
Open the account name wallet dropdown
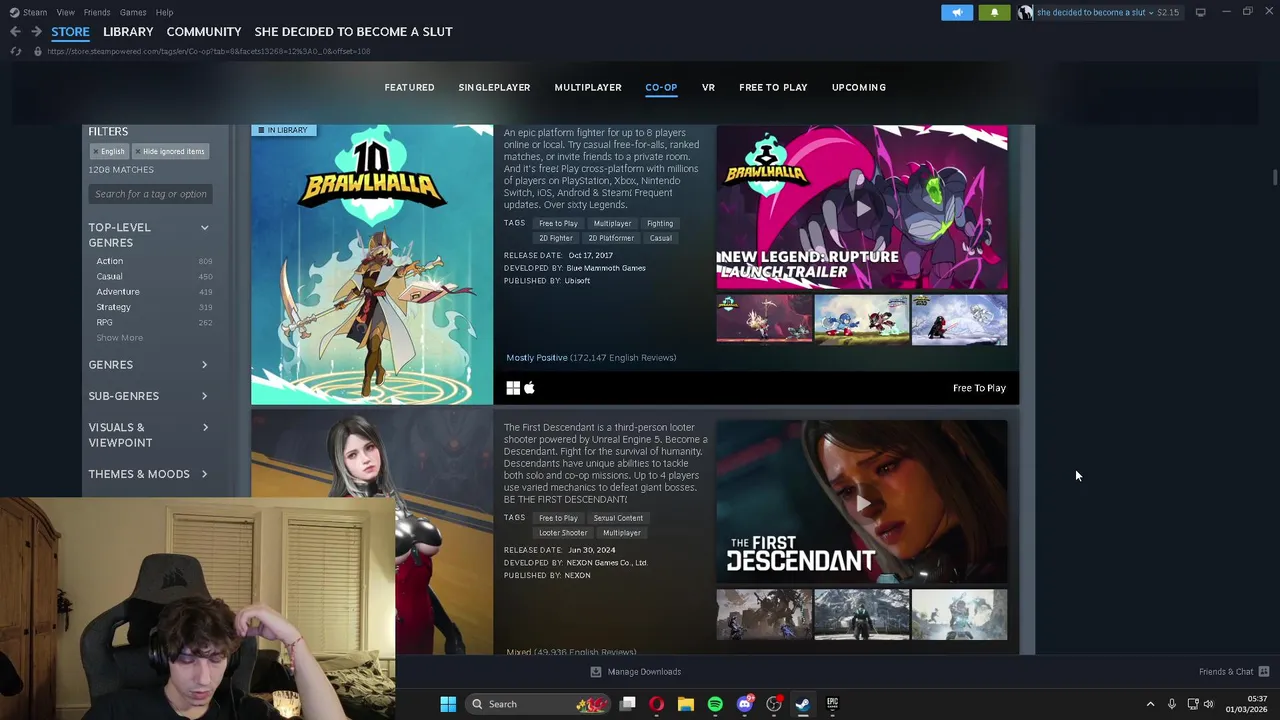(1108, 12)
